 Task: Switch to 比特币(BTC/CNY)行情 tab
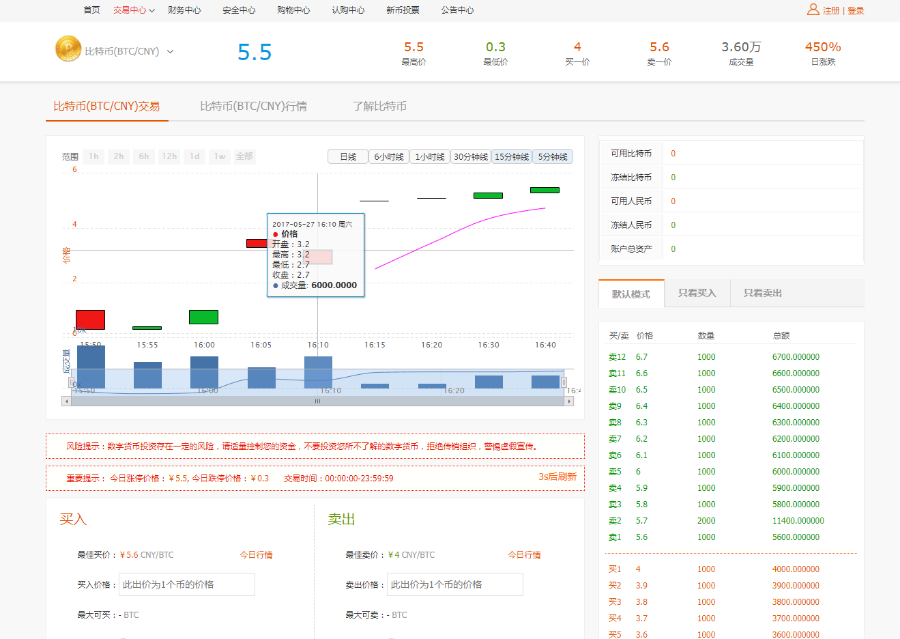click(253, 106)
